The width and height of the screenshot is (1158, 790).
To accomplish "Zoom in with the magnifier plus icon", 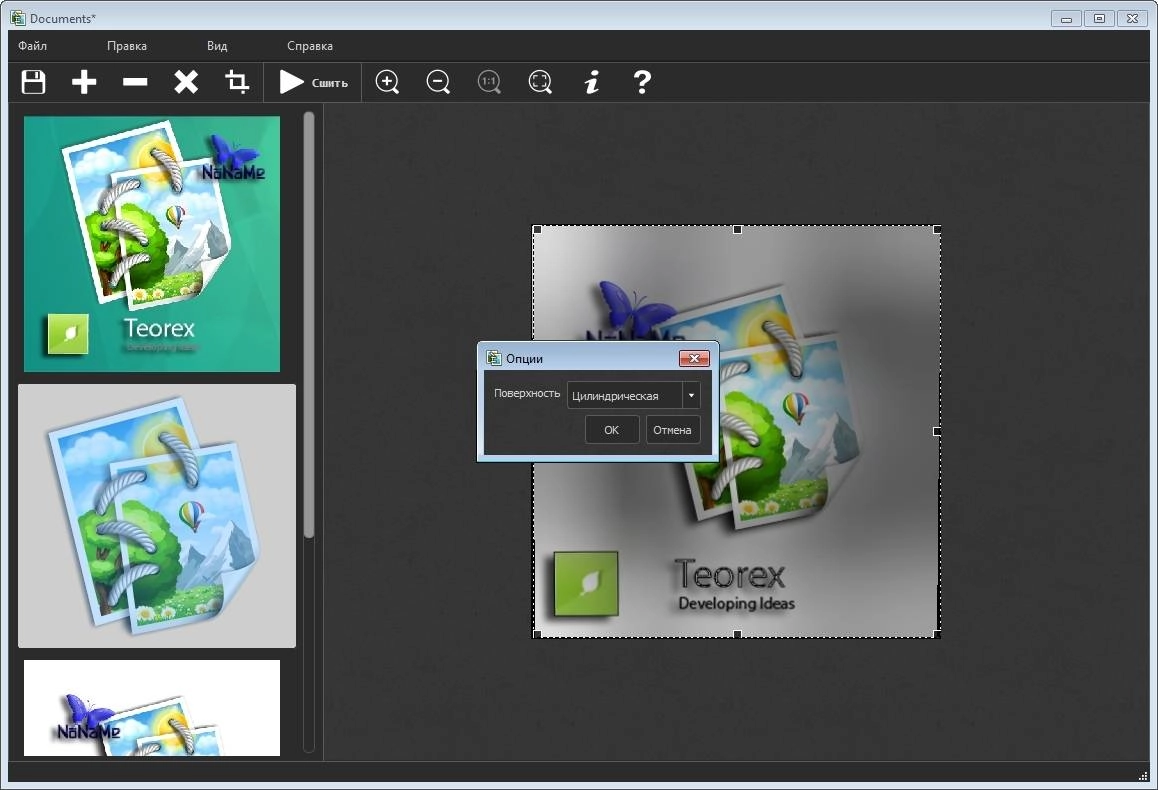I will pyautogui.click(x=387, y=82).
